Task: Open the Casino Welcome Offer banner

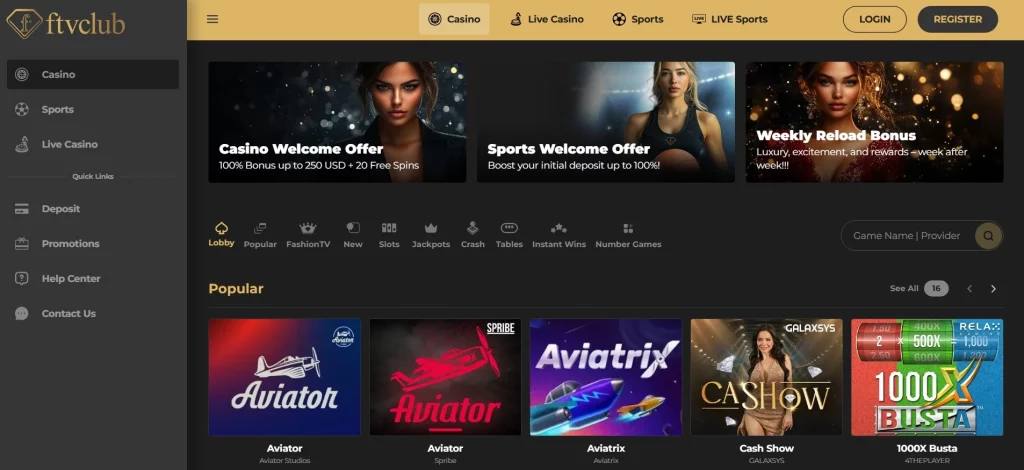Action: tap(337, 122)
